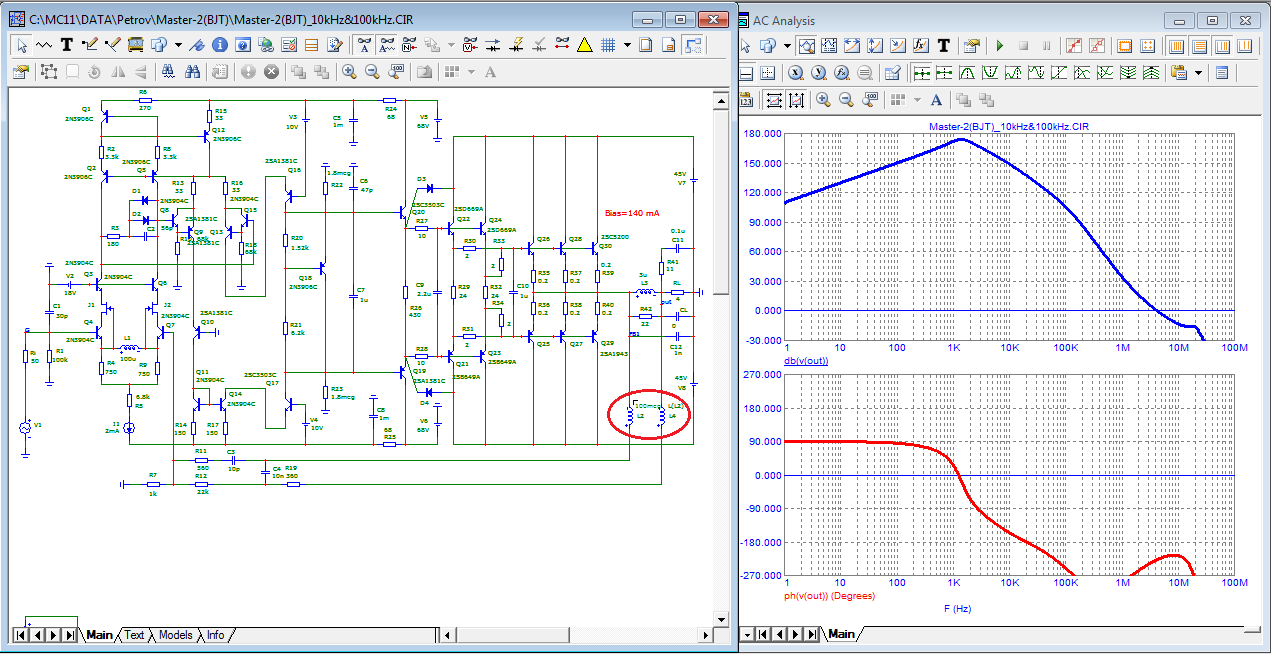
Task: Zoom in on the schematic
Action: tap(349, 72)
